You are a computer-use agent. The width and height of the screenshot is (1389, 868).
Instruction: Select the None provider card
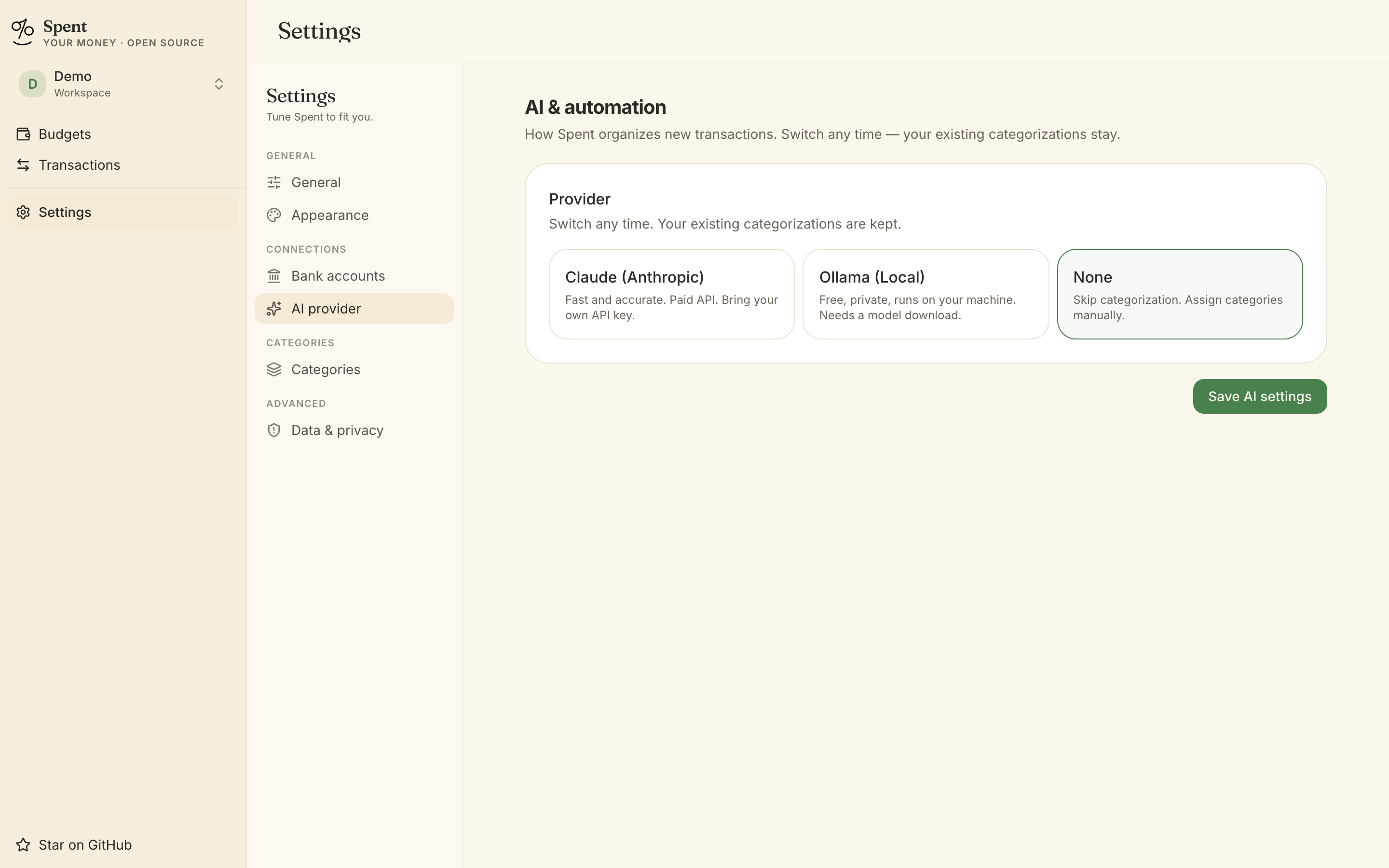[x=1180, y=294]
